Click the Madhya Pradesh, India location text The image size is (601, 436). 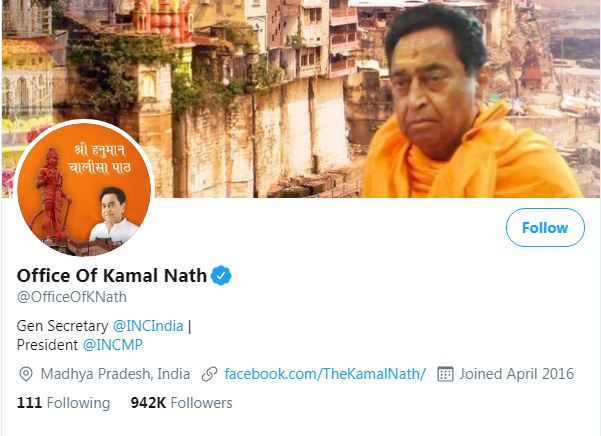click(115, 374)
